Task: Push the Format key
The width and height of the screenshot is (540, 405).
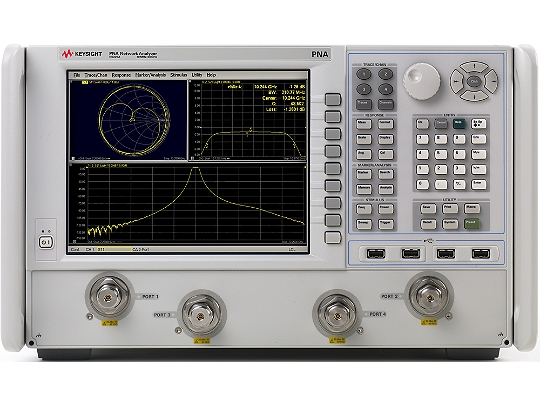Action: pyautogui.click(x=385, y=124)
